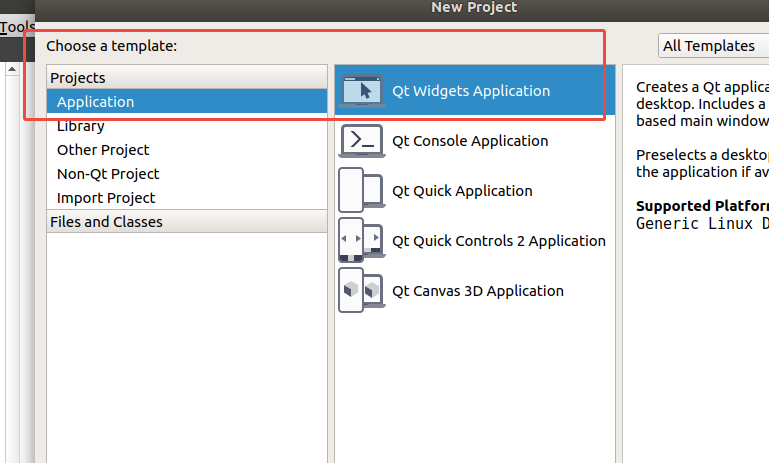Click the Qt Canvas 3D Application cube icon
This screenshot has height=463, width=769.
pos(362,290)
